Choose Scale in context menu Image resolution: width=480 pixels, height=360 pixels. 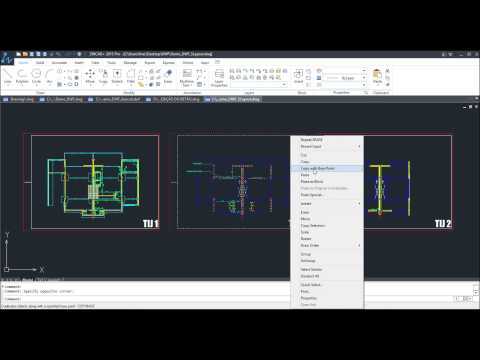pos(328,232)
